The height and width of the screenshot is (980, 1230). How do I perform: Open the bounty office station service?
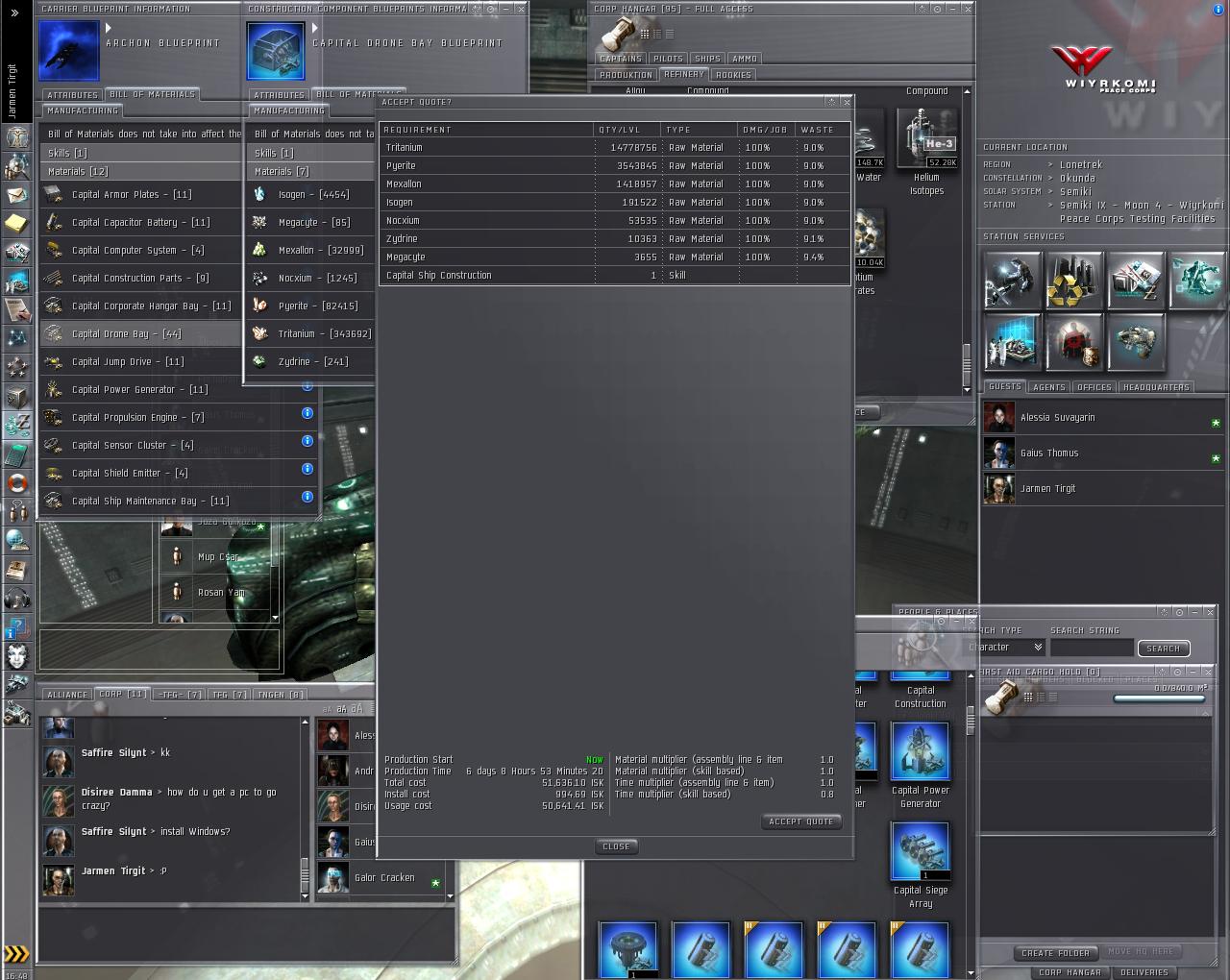coord(1073,342)
